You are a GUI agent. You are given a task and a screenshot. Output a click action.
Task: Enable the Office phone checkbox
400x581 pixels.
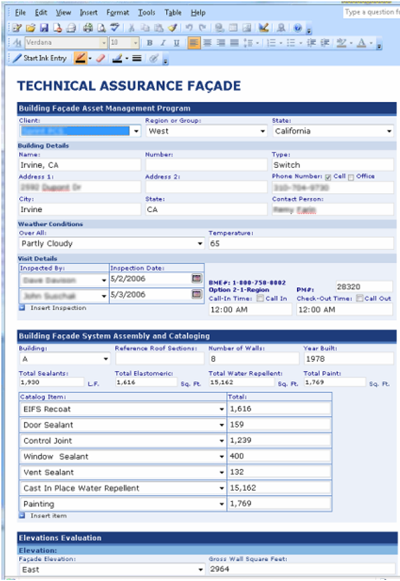(351, 177)
